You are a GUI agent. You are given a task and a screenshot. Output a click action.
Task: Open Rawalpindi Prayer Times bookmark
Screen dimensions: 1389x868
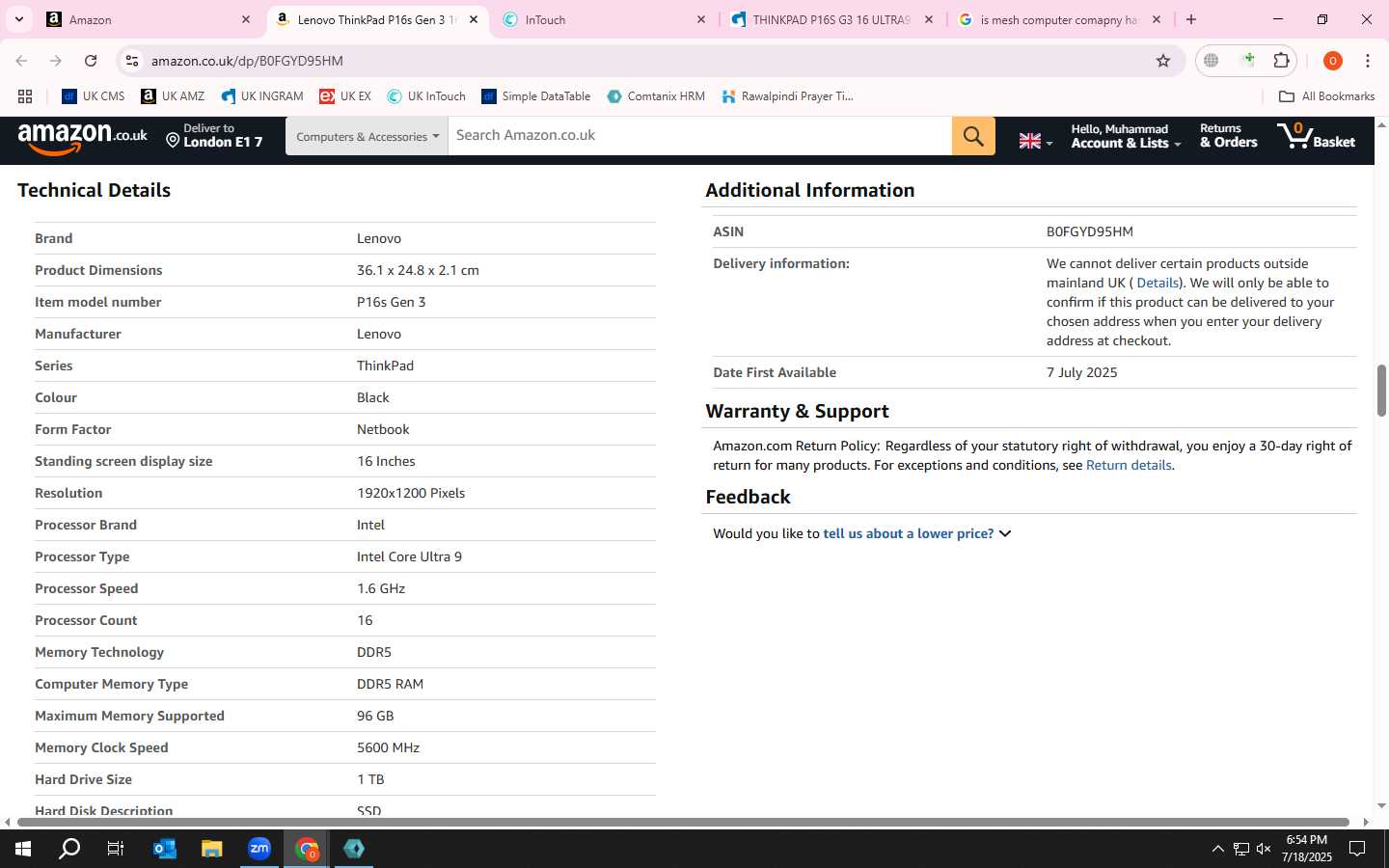point(787,96)
